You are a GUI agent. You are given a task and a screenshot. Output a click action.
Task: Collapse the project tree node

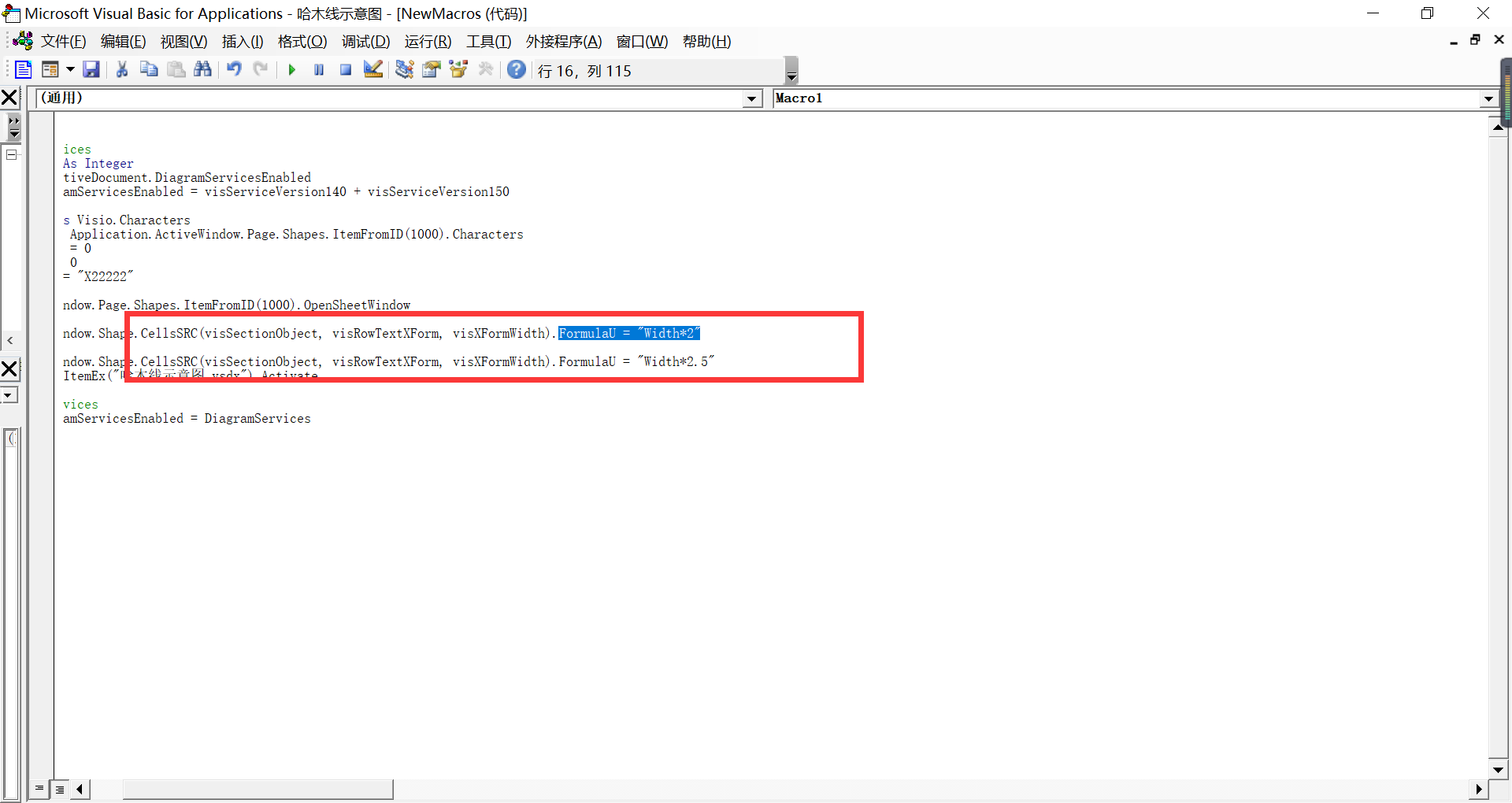(11, 154)
